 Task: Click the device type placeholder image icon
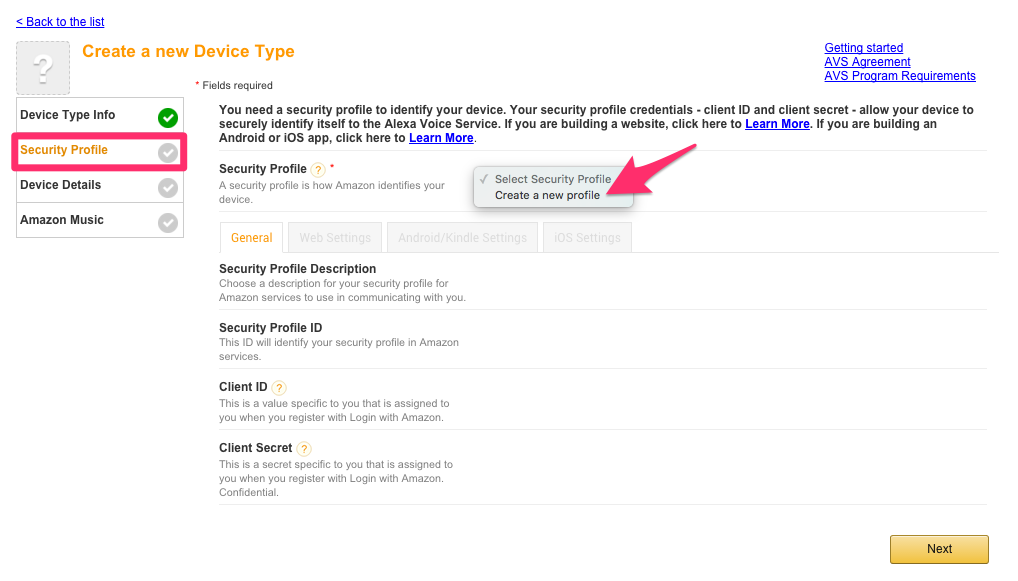tap(43, 68)
